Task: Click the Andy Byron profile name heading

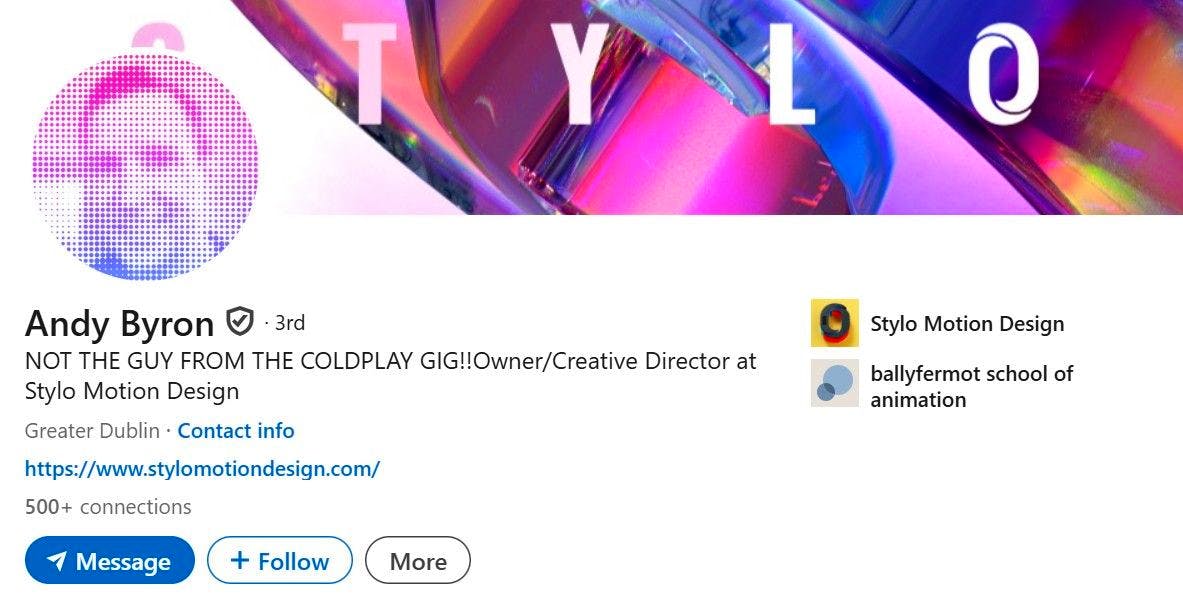Action: pos(119,323)
